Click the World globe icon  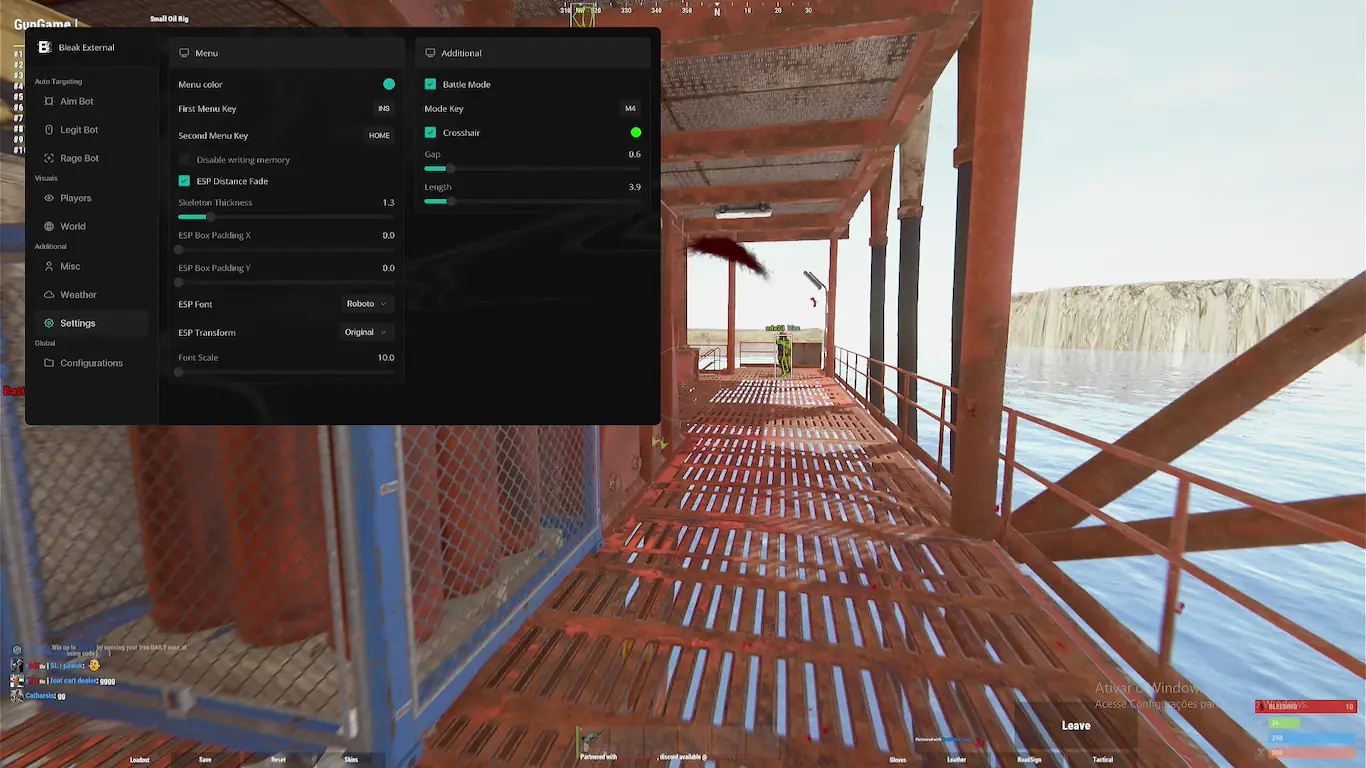[49, 226]
